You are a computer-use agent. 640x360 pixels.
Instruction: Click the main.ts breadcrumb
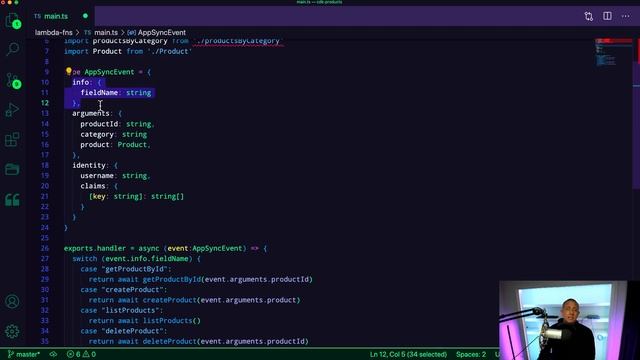coord(106,33)
